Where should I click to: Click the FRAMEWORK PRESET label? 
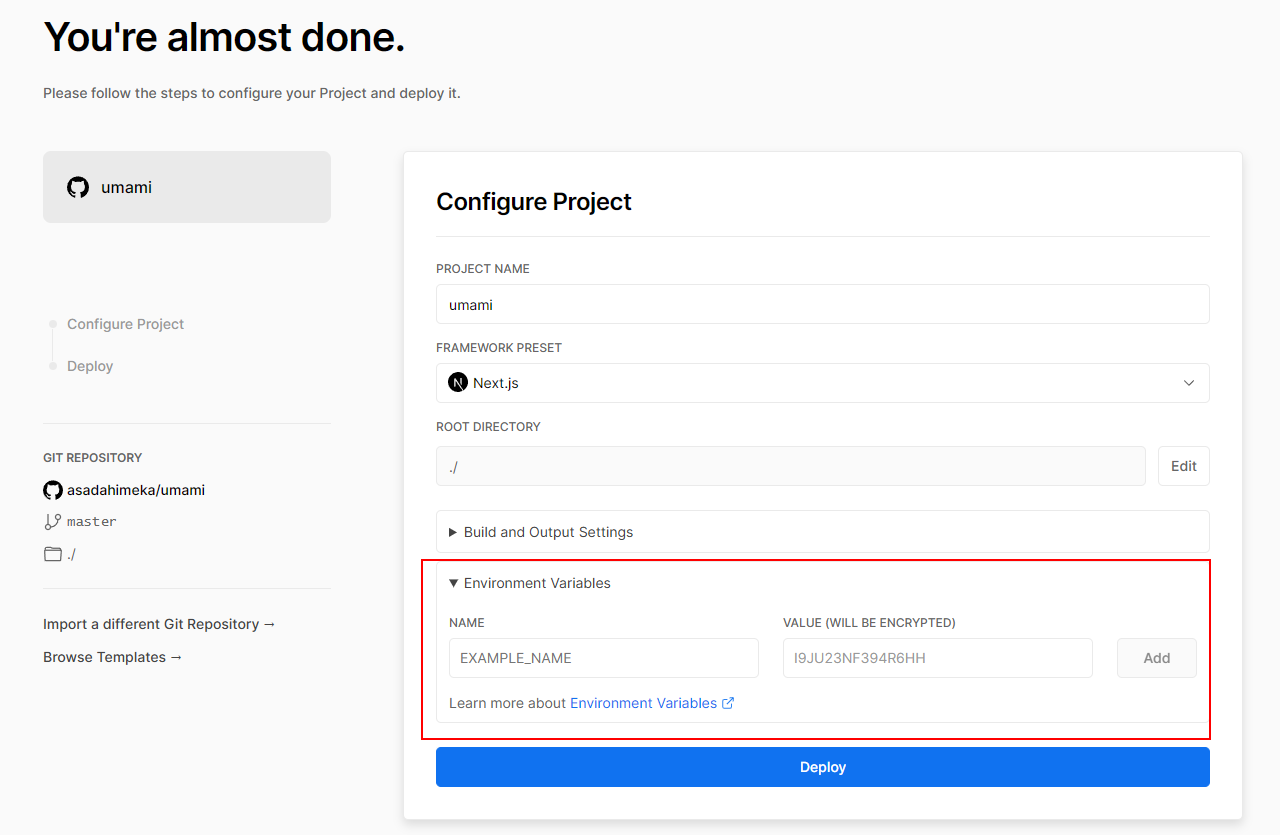point(499,348)
